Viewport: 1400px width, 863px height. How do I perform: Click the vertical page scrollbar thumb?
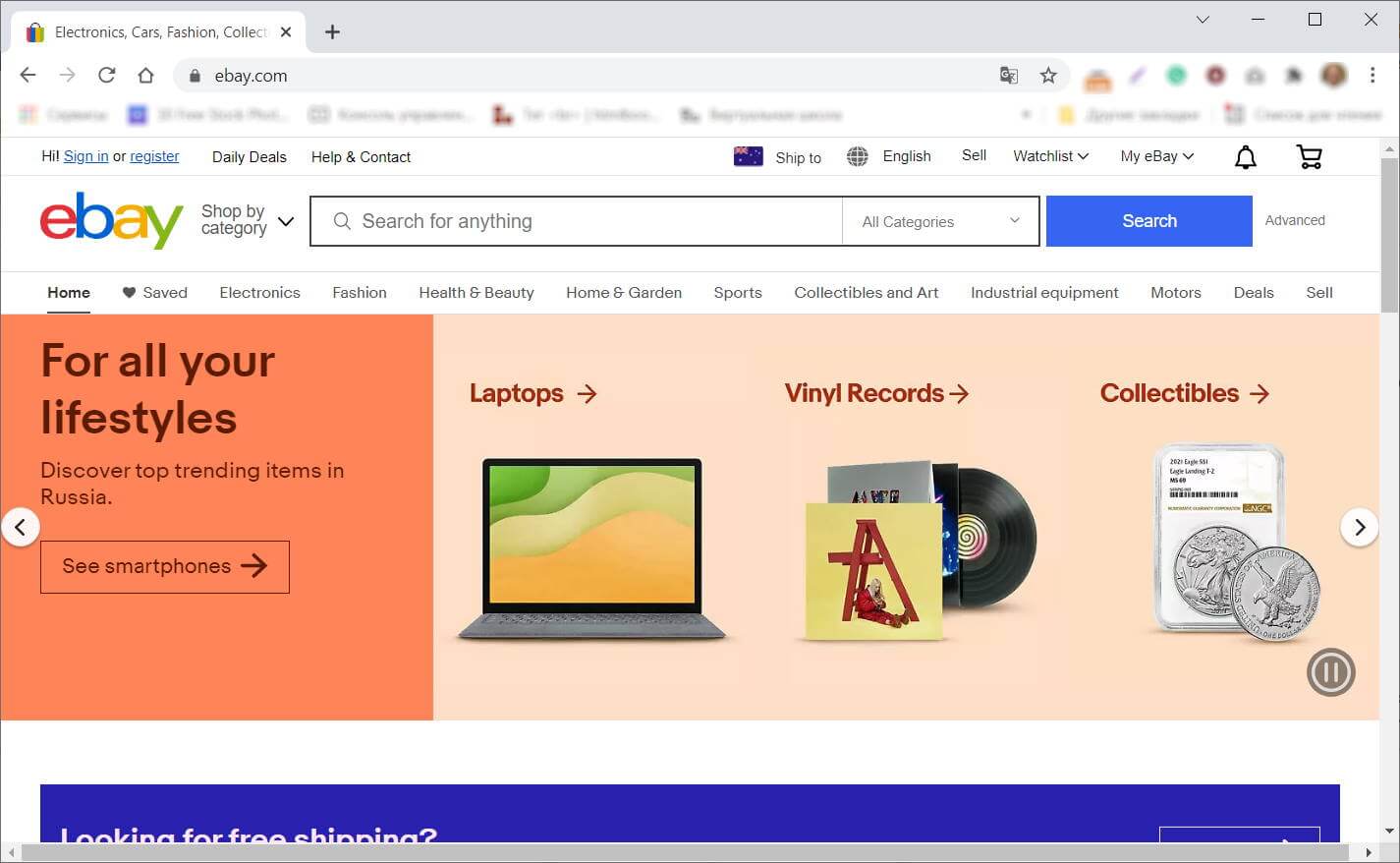point(1388,236)
